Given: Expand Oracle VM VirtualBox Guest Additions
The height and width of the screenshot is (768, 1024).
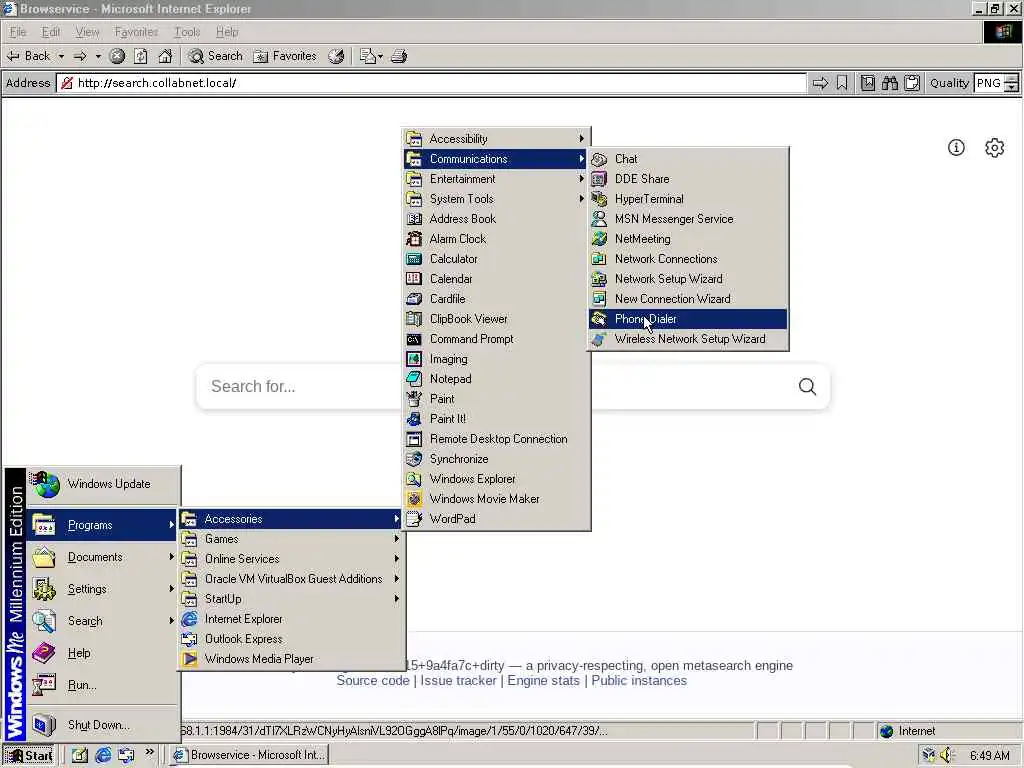Looking at the screenshot, I should [291, 579].
